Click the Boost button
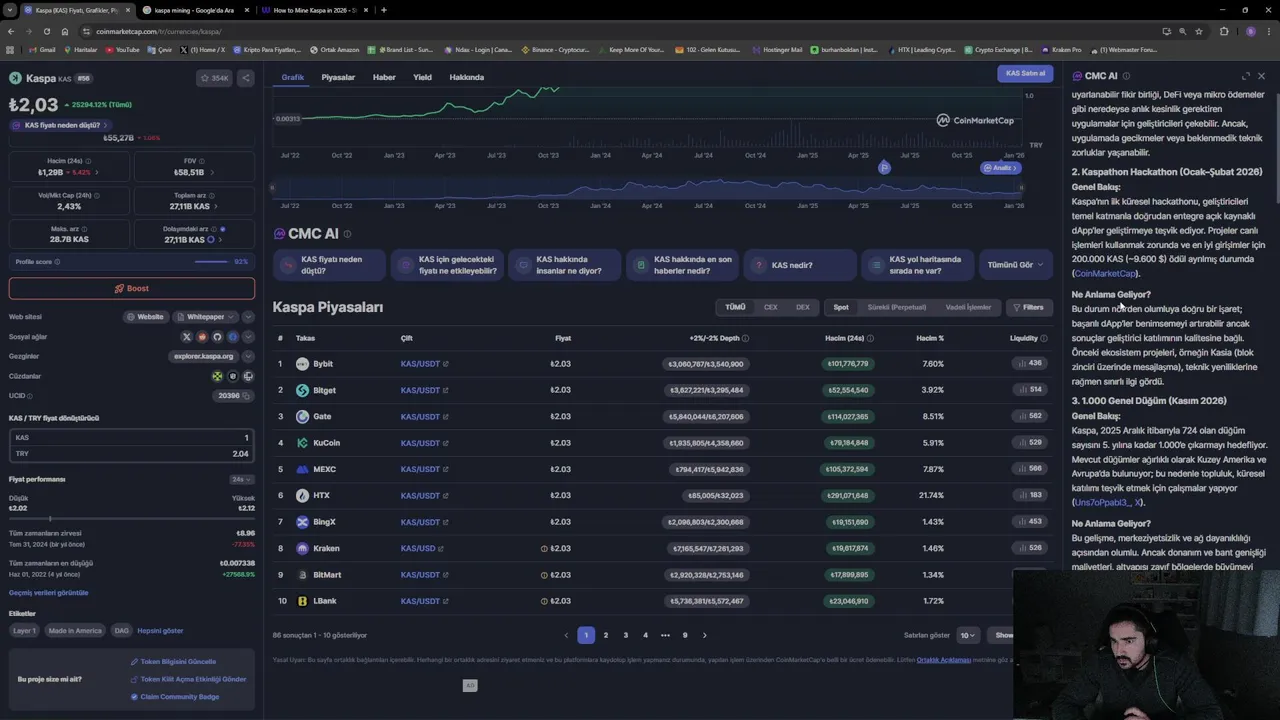This screenshot has width=1280, height=720. click(x=131, y=288)
